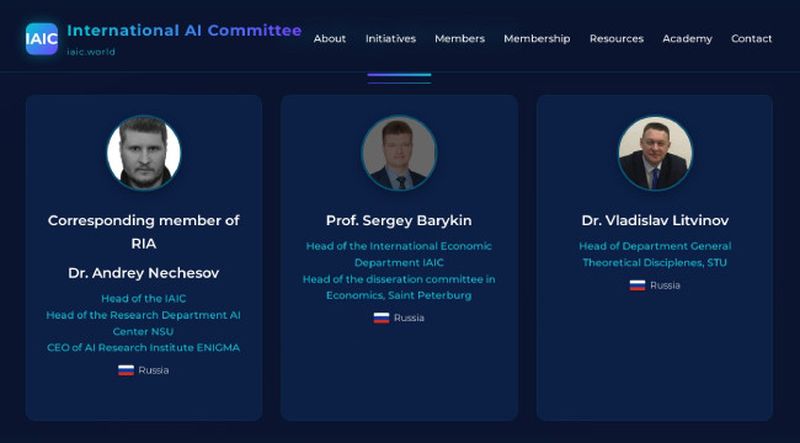Image resolution: width=800 pixels, height=443 pixels.
Task: Navigate to the Academy section
Action: pyautogui.click(x=687, y=39)
